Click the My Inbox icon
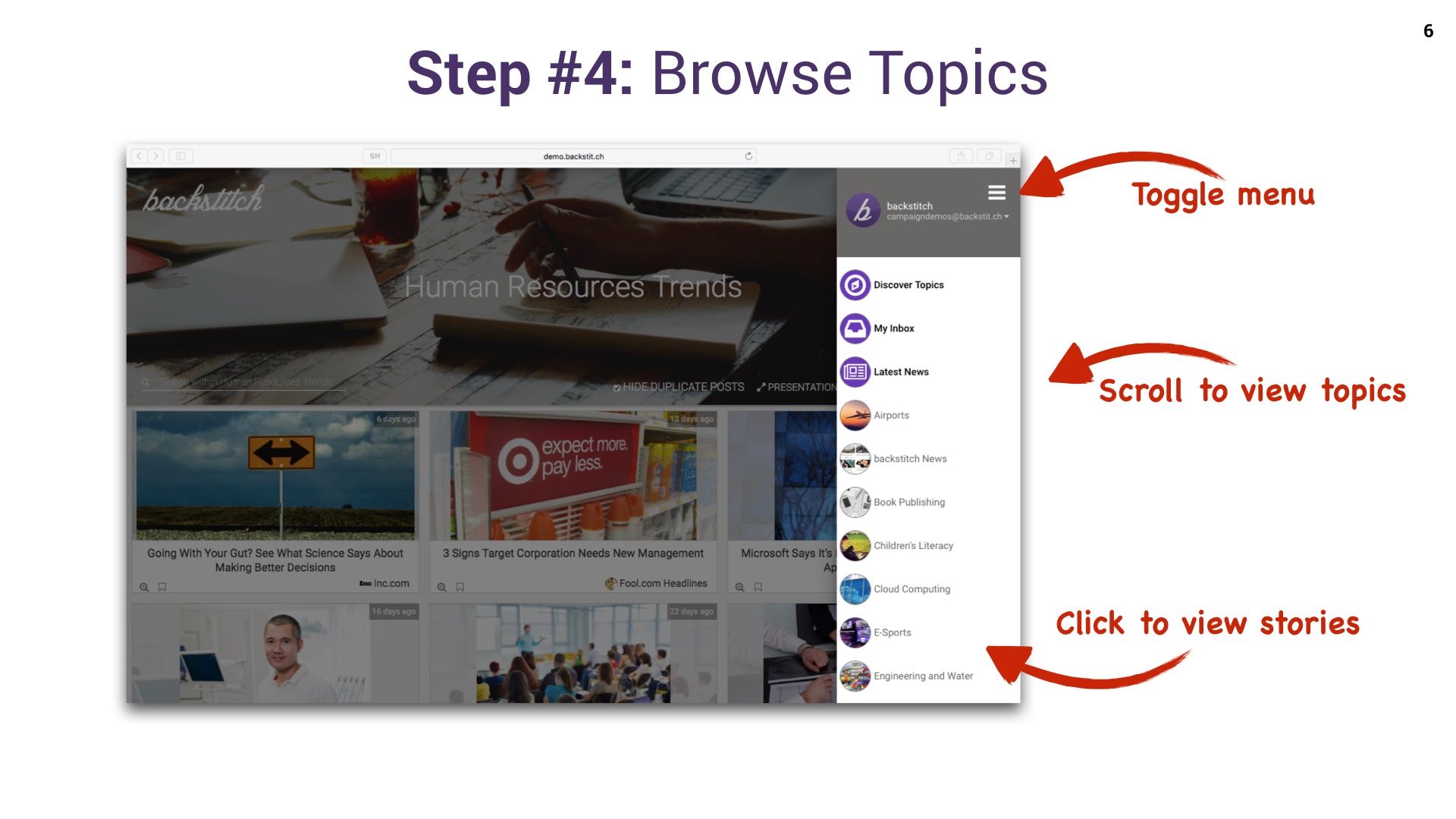 click(855, 327)
